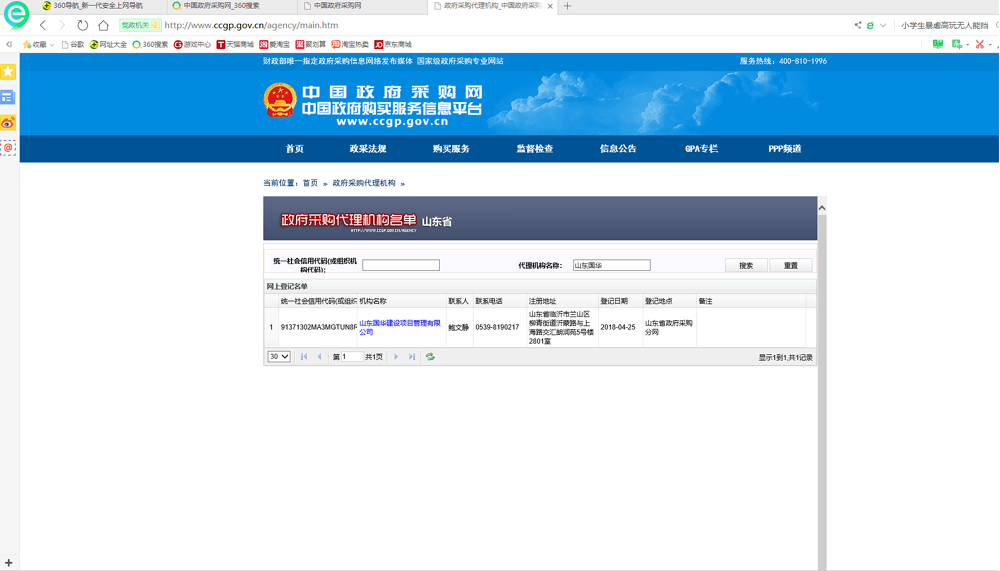Click the plus icon at sidebar bottom
Screen dimensions: 1000x571
8,563
